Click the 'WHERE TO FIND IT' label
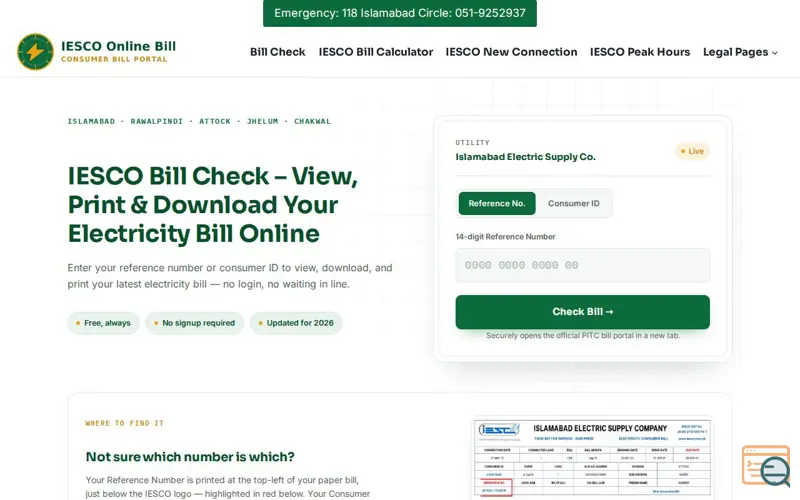Image resolution: width=800 pixels, height=500 pixels. [124, 423]
